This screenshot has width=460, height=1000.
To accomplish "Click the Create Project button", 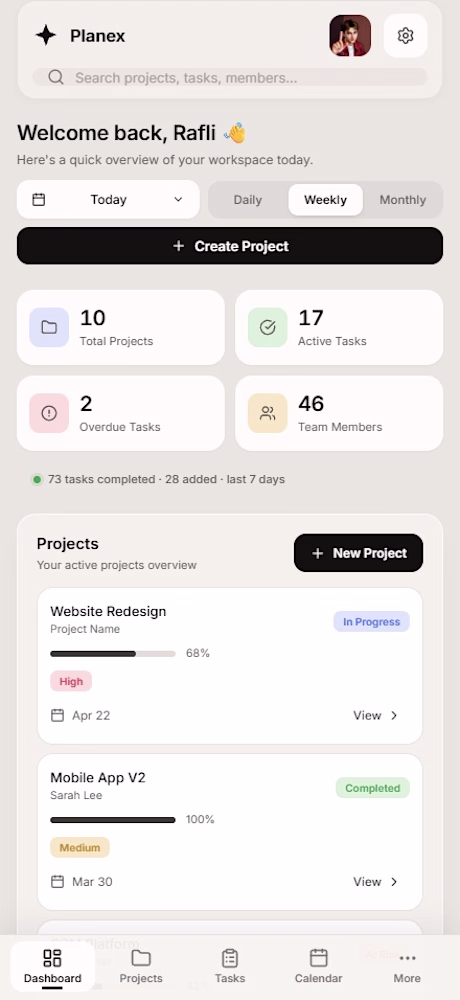I will click(x=230, y=246).
